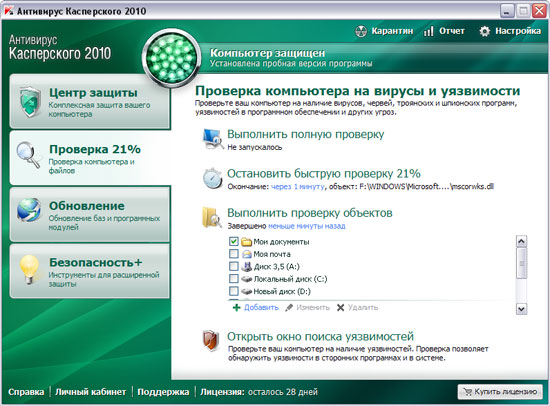The height and width of the screenshot is (406, 550).
Task: Open the Поддержка link
Action: point(163,392)
